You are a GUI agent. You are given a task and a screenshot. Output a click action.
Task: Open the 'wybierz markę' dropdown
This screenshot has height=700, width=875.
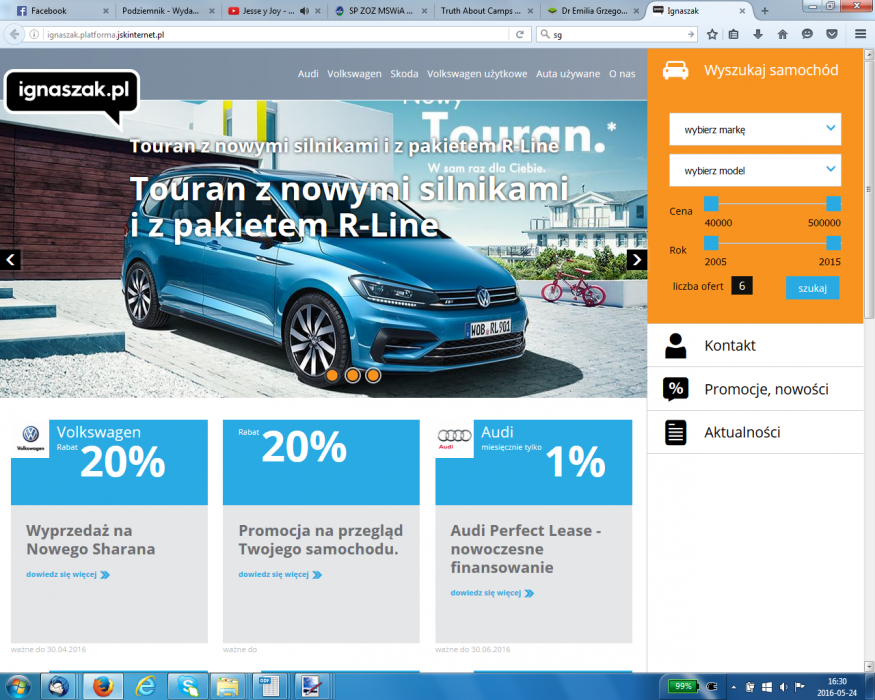[x=755, y=130]
